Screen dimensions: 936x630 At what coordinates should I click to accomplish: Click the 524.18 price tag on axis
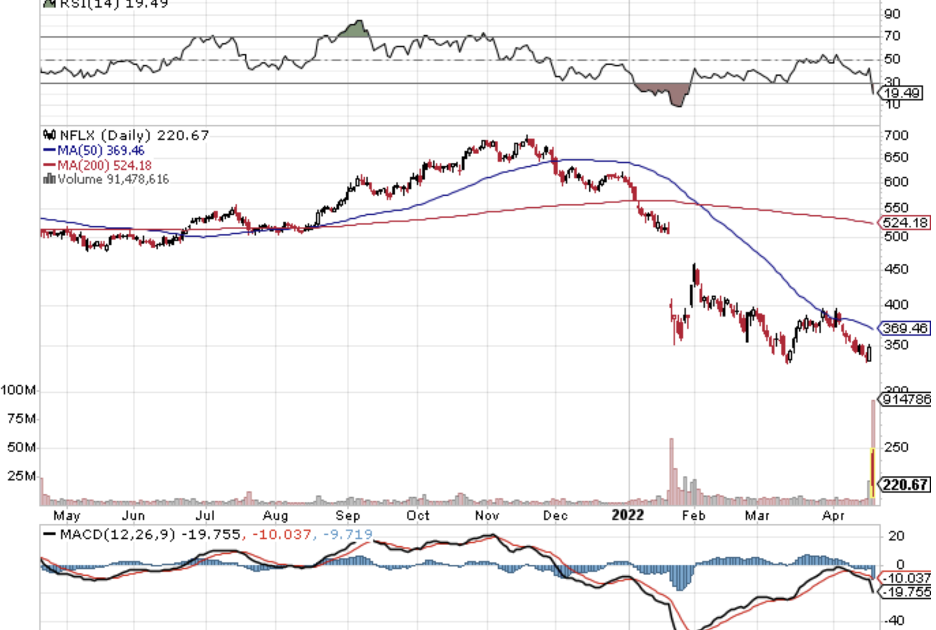(905, 222)
